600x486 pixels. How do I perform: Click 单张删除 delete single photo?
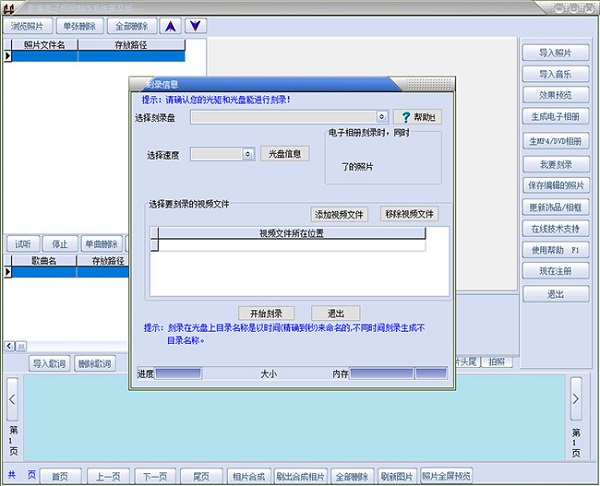(x=80, y=26)
